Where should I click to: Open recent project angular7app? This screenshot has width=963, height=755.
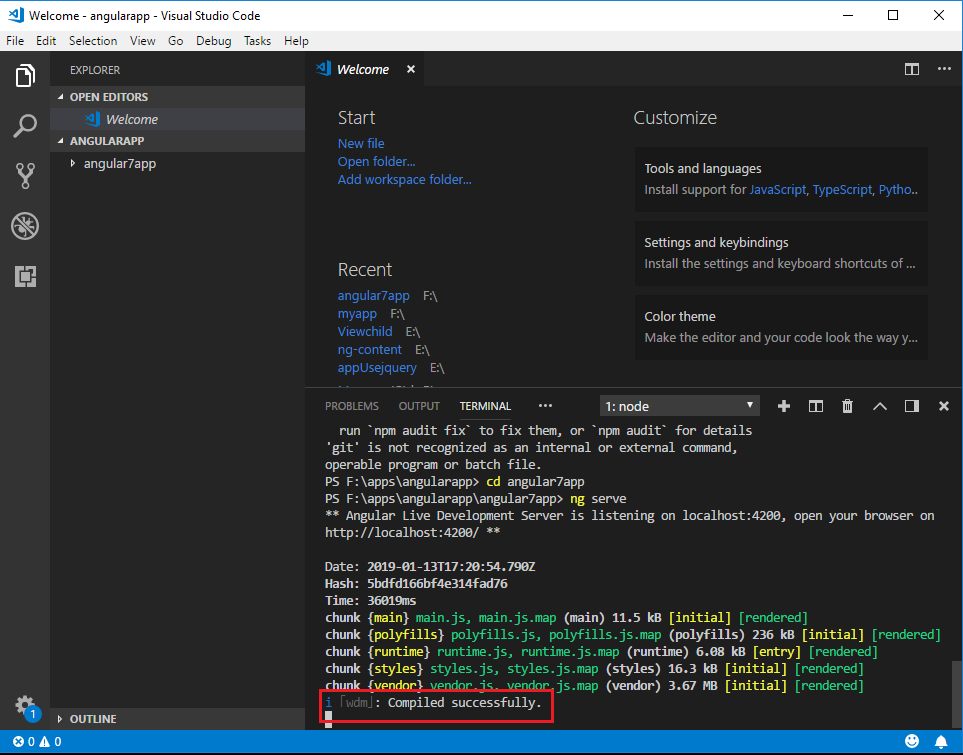tap(373, 295)
